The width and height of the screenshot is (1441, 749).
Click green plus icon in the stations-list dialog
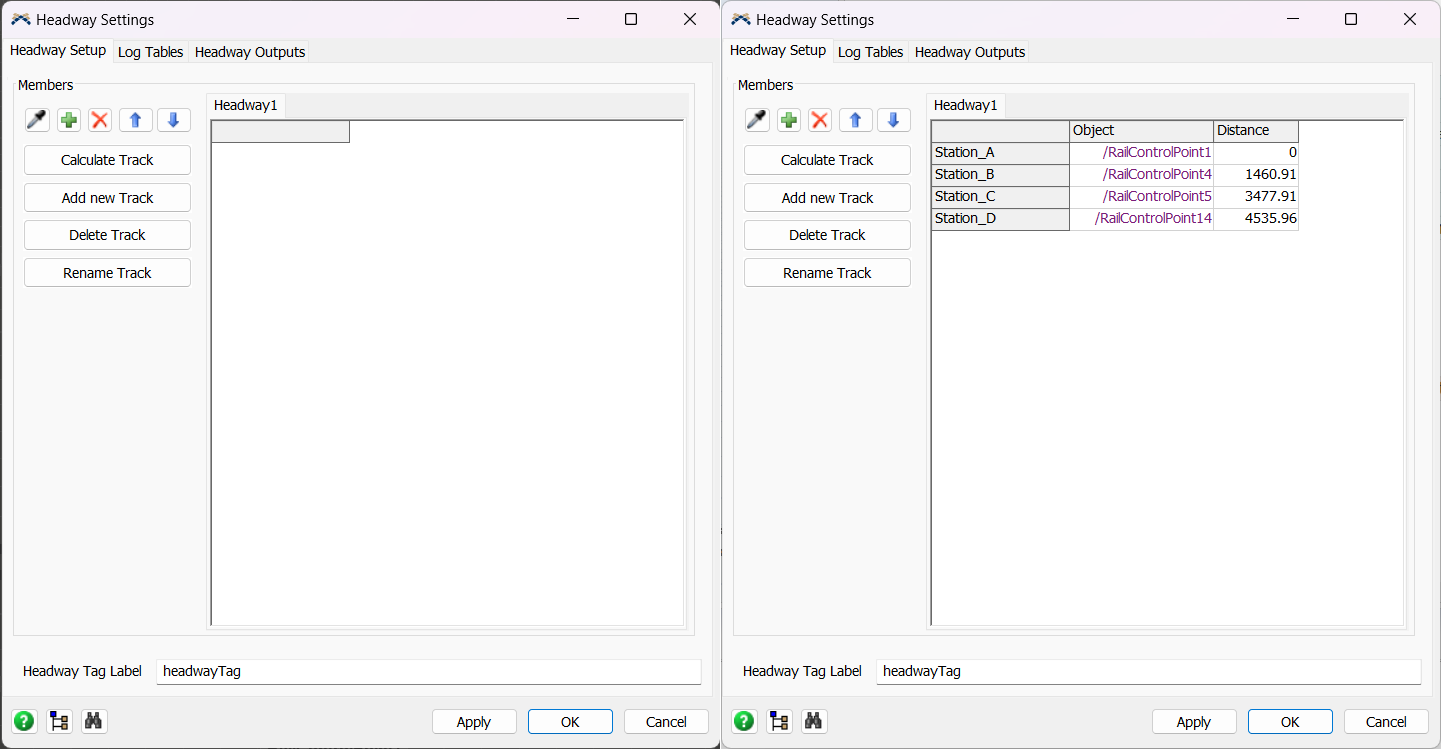pos(789,120)
